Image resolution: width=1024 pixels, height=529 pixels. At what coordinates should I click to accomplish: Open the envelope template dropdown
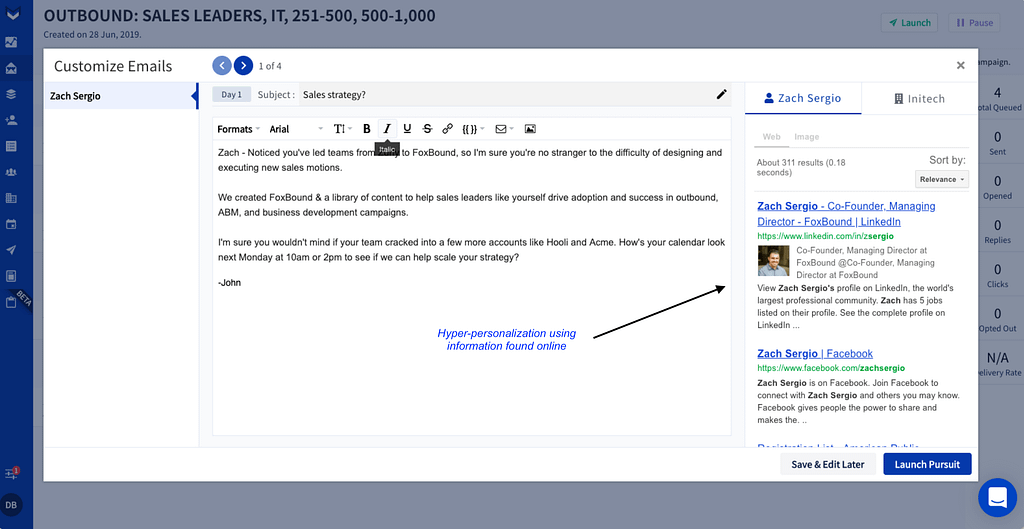tap(504, 129)
